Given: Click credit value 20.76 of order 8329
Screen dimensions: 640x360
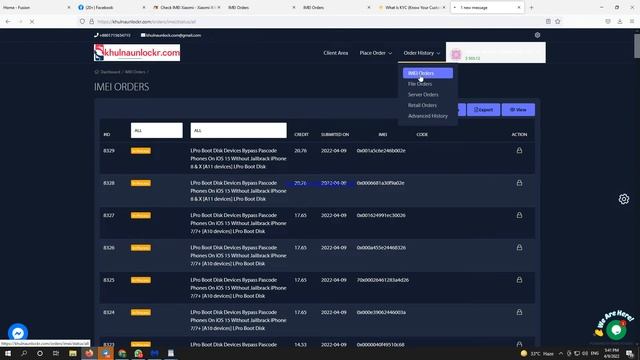Looking at the screenshot, I should 300,151.
